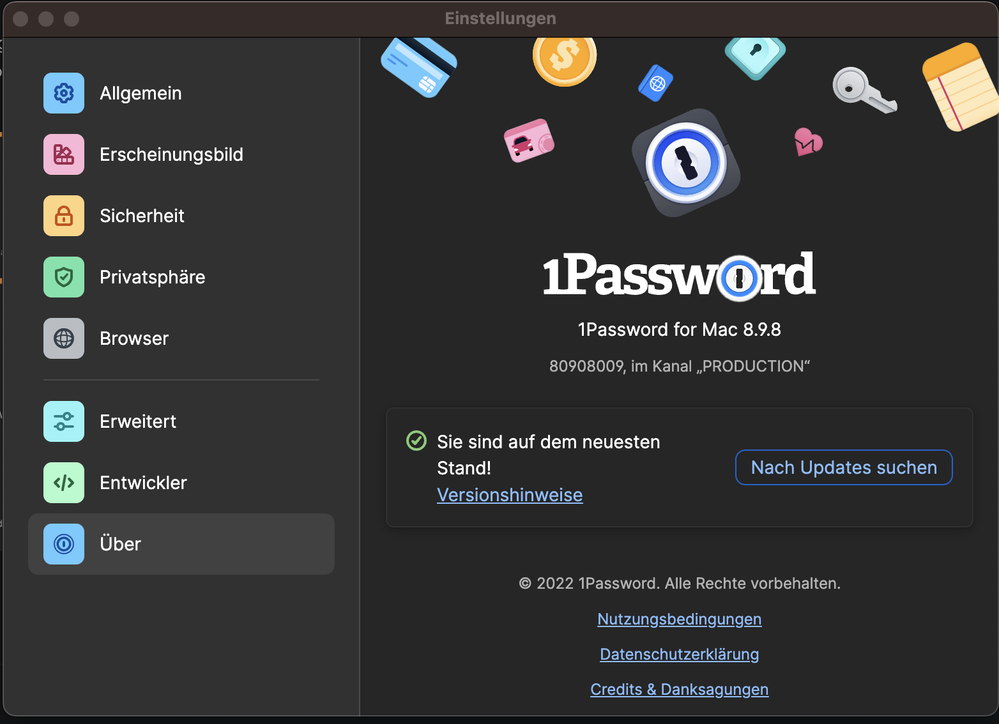Viewport: 999px width, 724px height.
Task: Open the Datenschutzerklärung link
Action: [x=679, y=654]
